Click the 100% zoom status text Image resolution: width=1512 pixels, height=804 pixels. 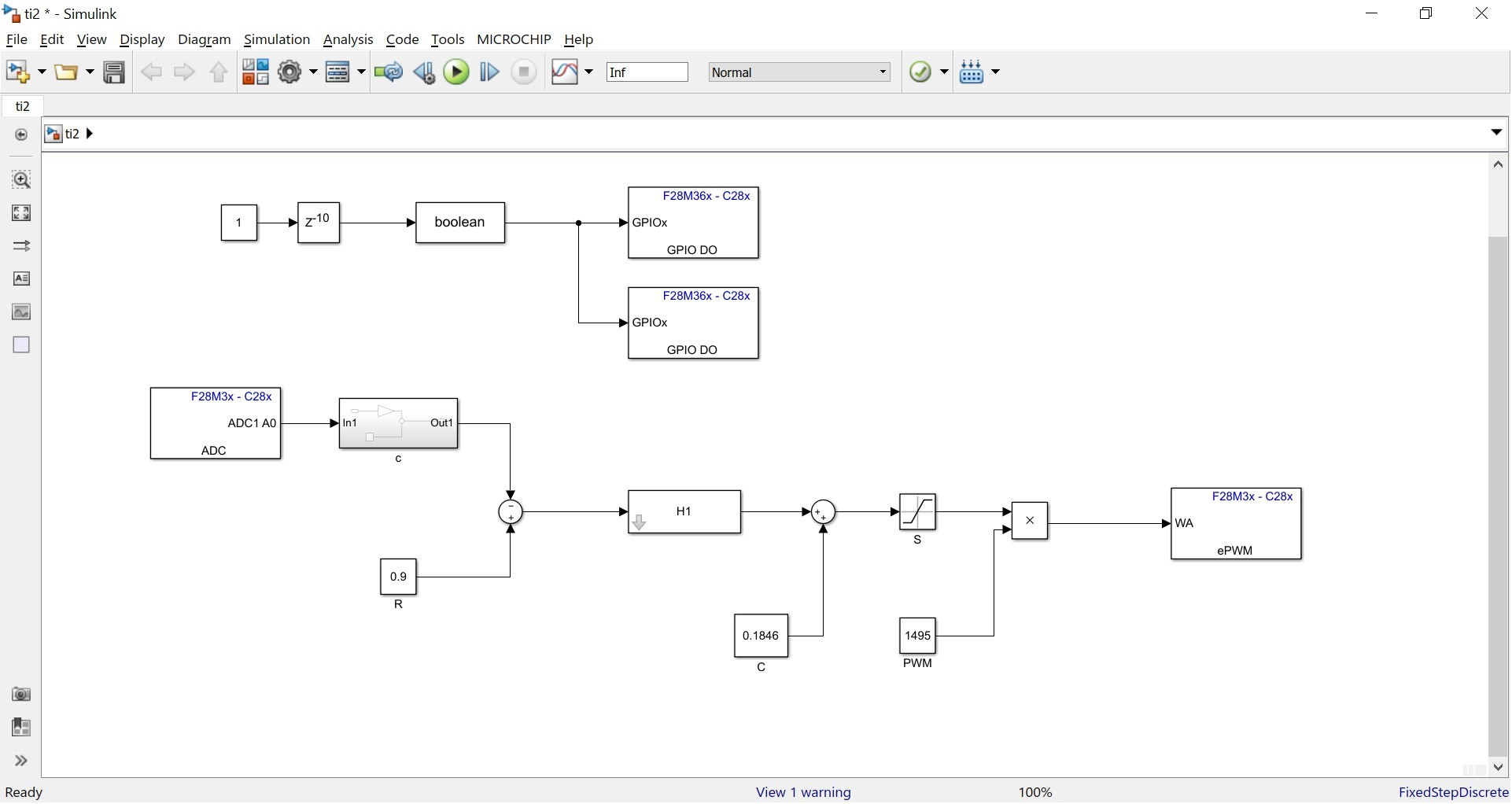click(1035, 792)
